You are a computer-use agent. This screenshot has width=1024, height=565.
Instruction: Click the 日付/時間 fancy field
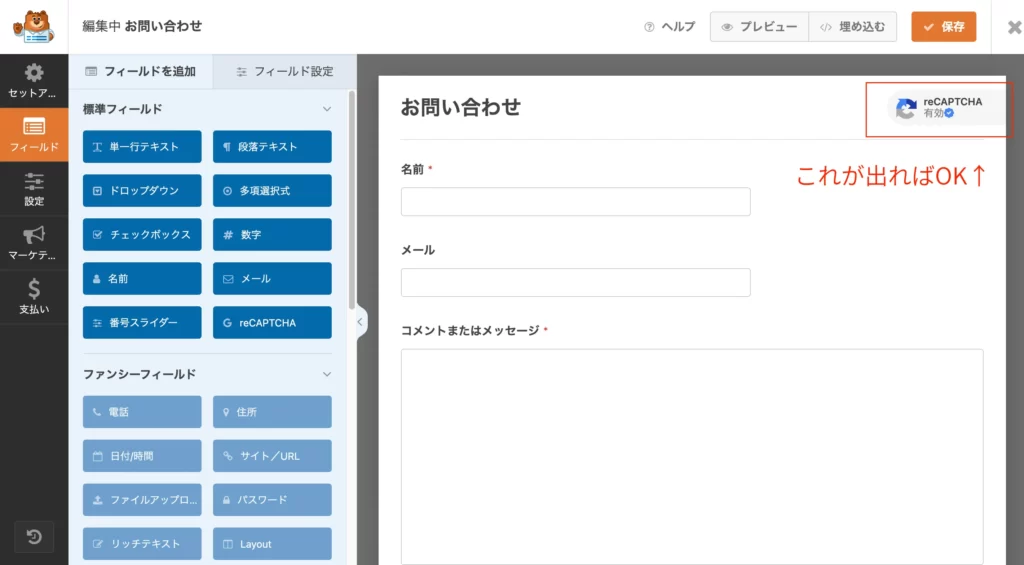142,456
